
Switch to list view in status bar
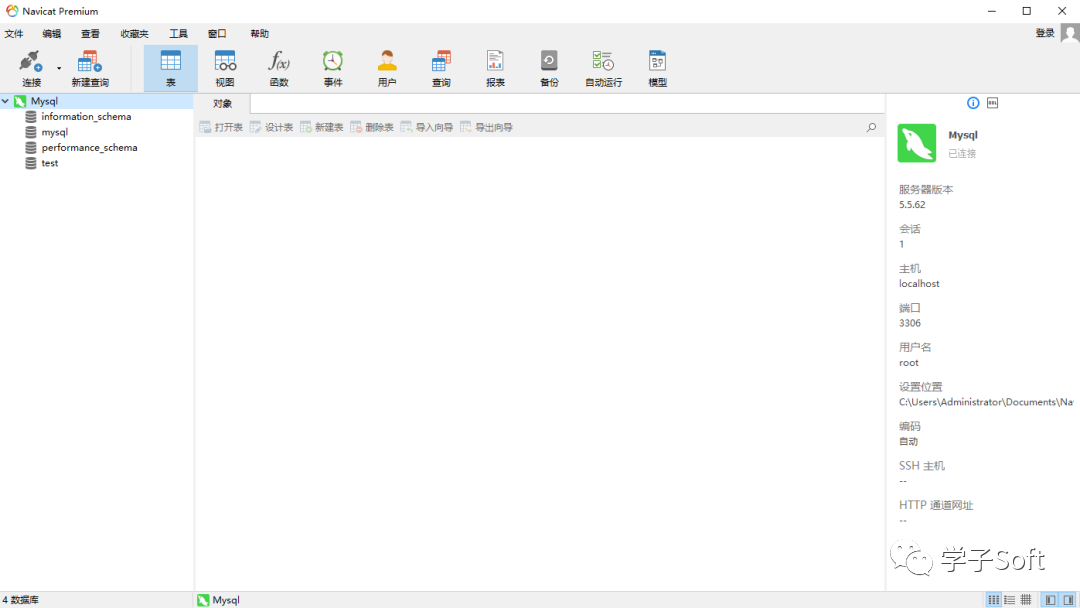point(1010,600)
